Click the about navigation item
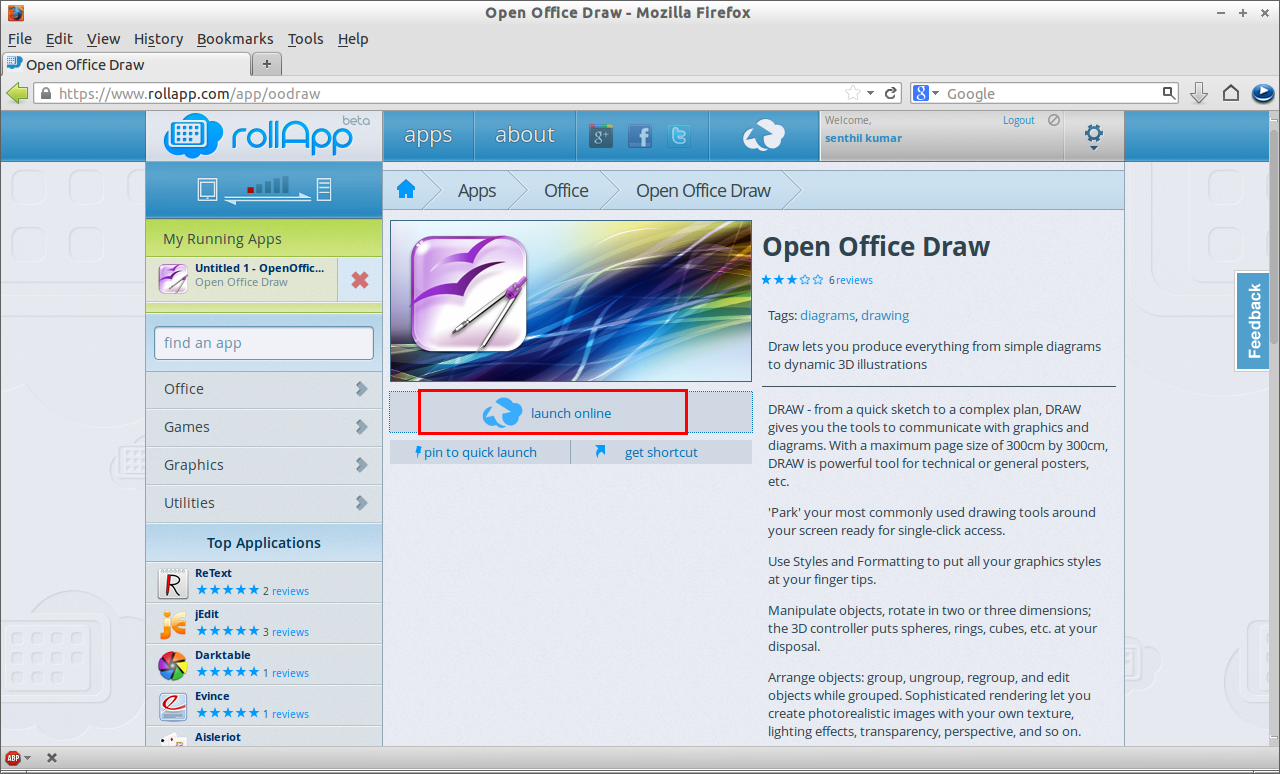The width and height of the screenshot is (1280, 774). coord(525,135)
